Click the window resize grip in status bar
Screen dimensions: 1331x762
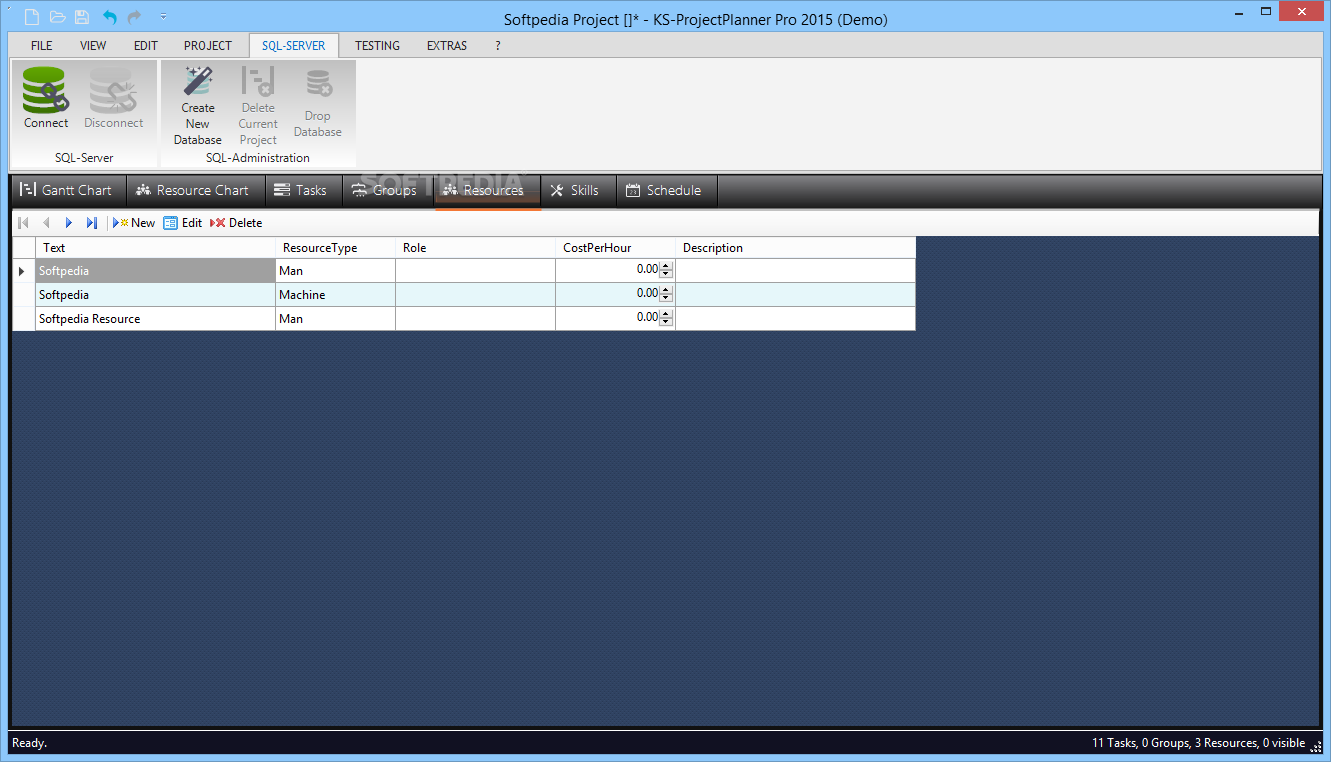[1316, 745]
